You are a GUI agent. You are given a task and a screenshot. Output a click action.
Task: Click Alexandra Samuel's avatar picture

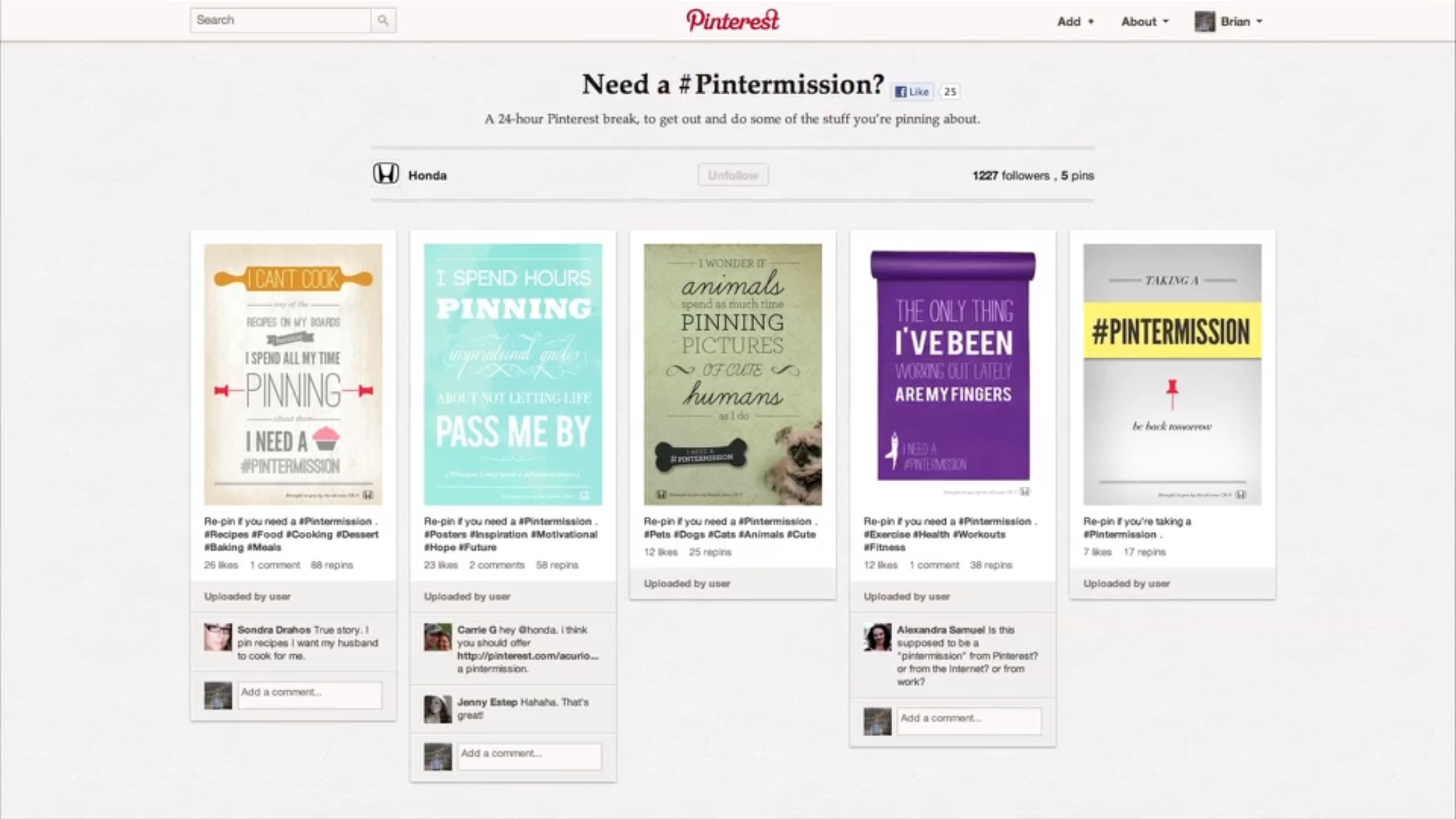click(x=877, y=637)
